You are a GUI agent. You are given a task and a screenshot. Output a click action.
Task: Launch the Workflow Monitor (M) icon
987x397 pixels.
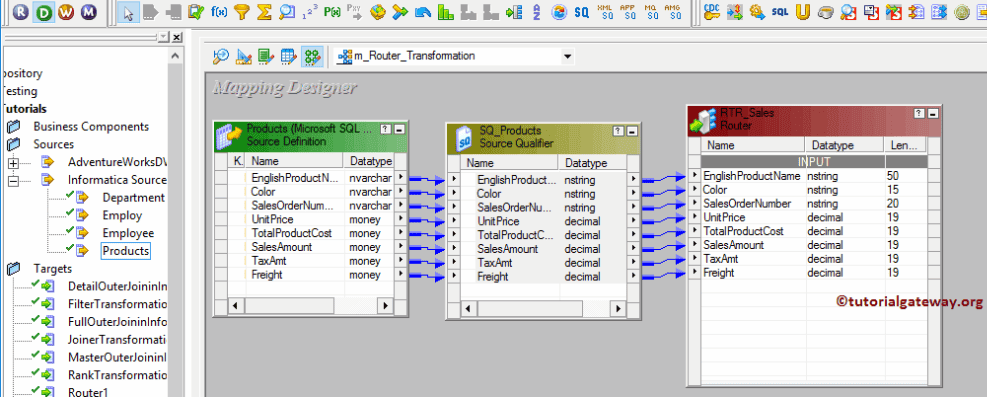point(89,11)
